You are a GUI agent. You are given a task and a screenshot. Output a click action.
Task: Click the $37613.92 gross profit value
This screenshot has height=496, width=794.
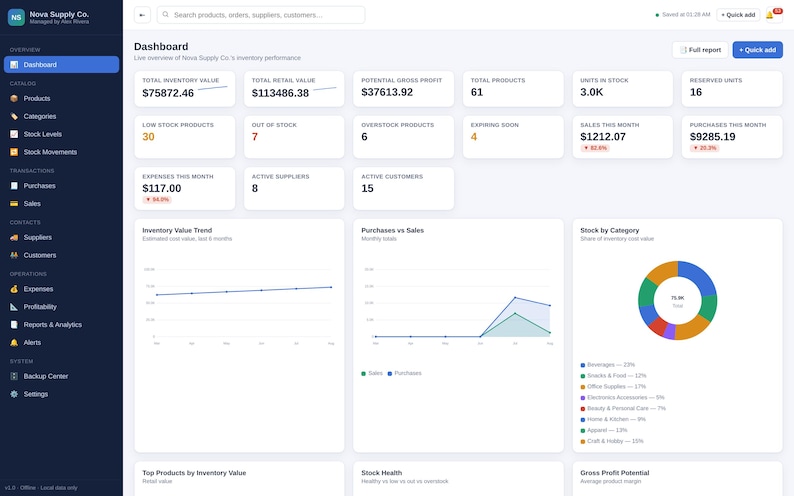pos(387,92)
